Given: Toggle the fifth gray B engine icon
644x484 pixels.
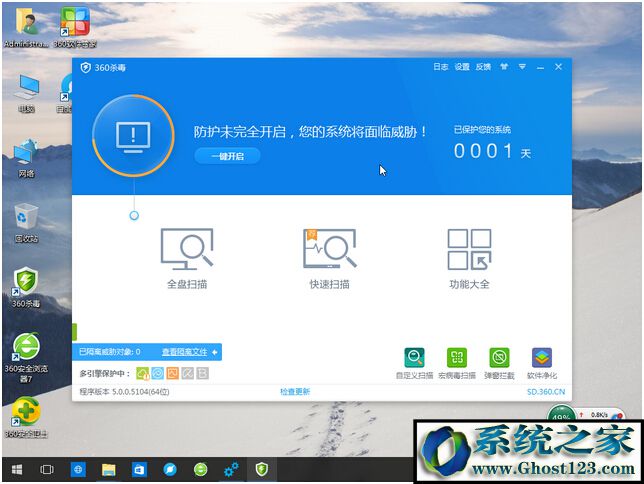Looking at the screenshot, I should pos(202,373).
